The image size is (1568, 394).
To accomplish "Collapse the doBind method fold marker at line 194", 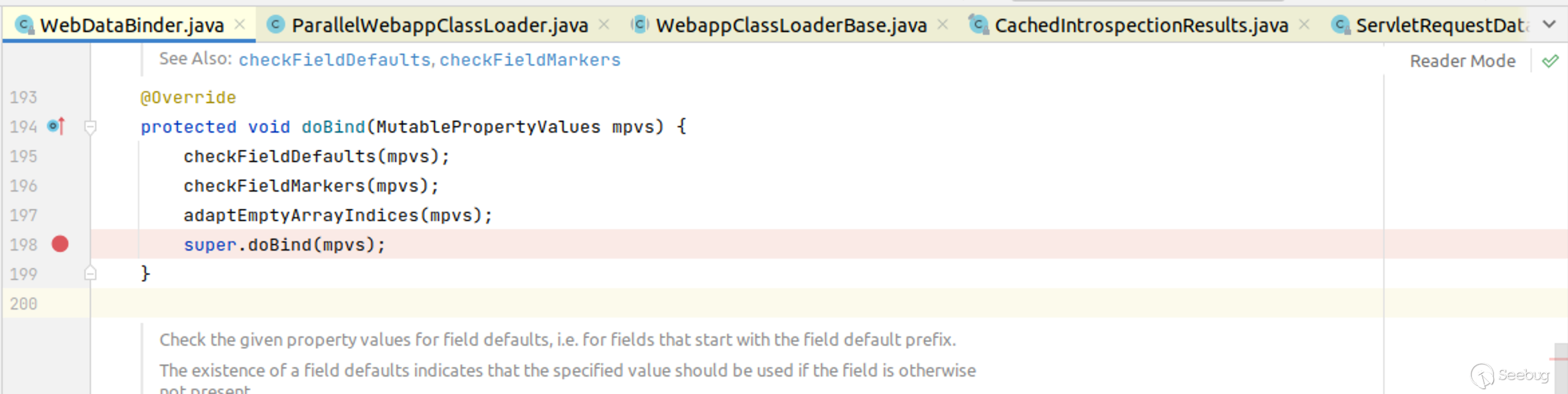I will click(90, 127).
